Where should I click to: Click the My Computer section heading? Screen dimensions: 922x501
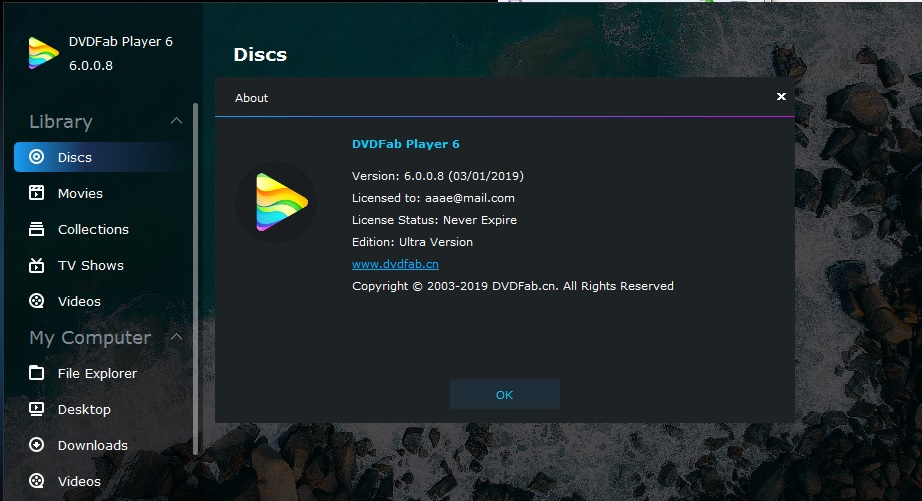coord(90,338)
